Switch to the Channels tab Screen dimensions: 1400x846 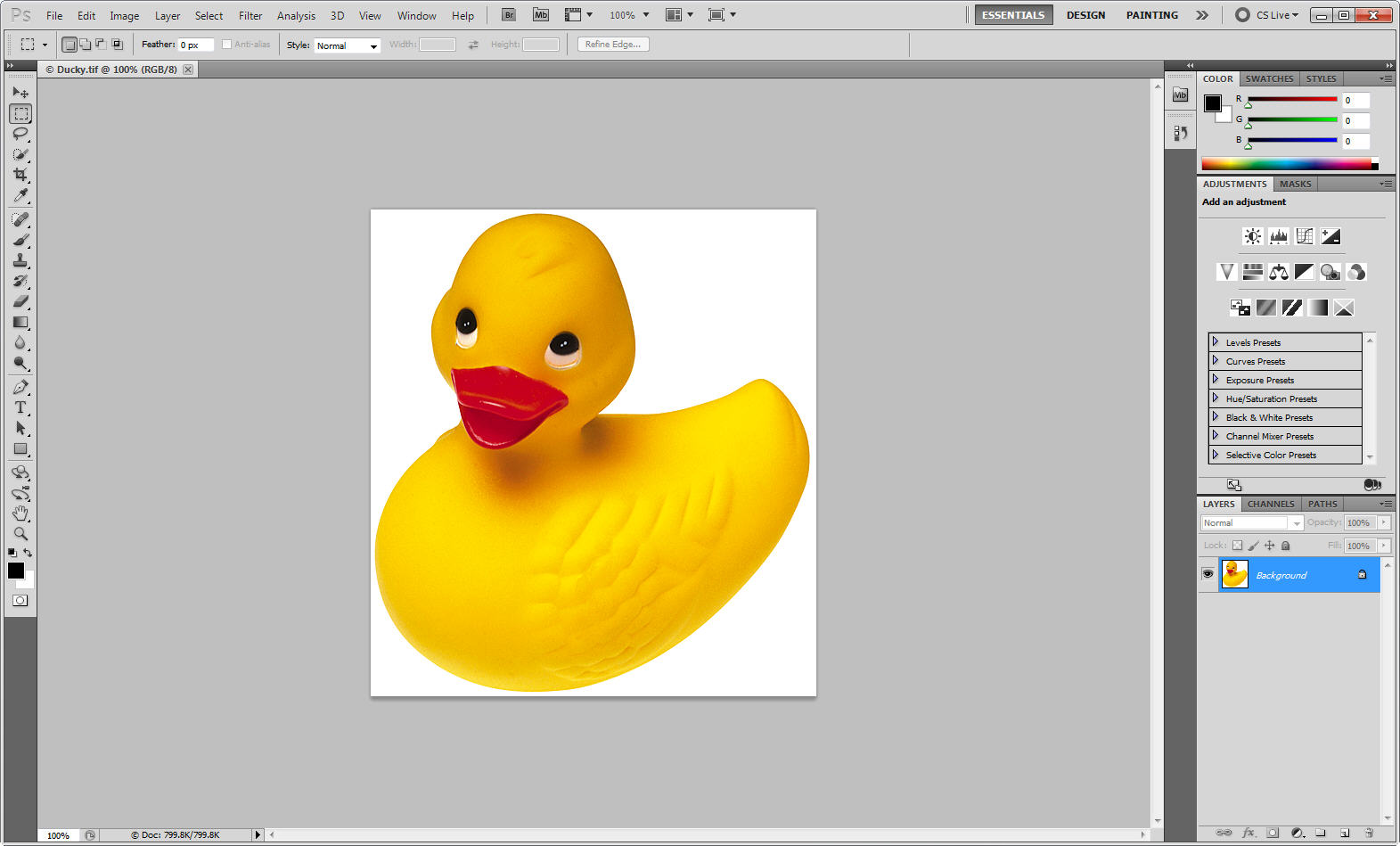(1271, 504)
